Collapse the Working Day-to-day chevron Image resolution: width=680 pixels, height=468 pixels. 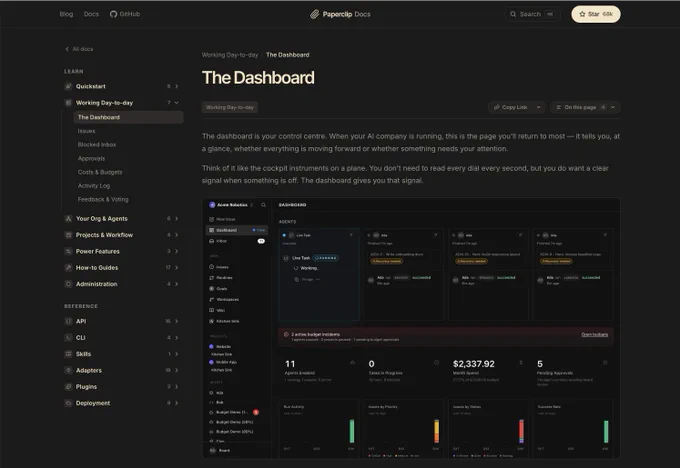[177, 103]
